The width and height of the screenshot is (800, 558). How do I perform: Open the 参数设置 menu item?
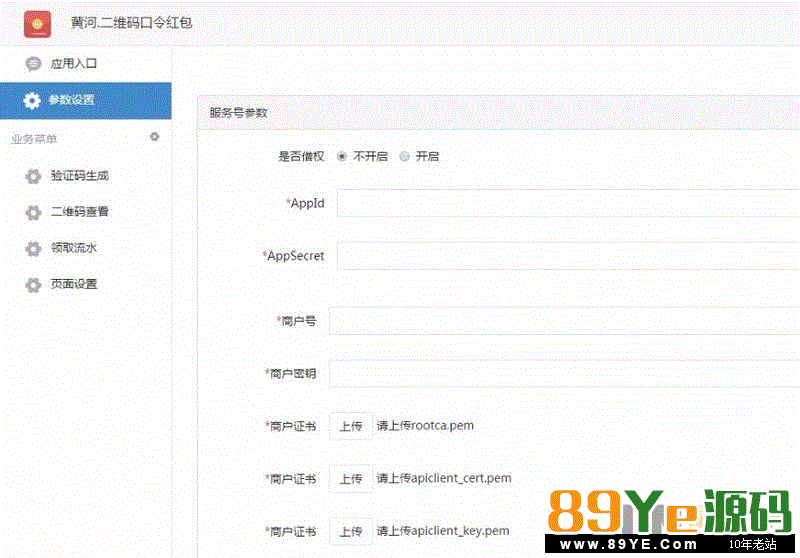click(x=86, y=100)
